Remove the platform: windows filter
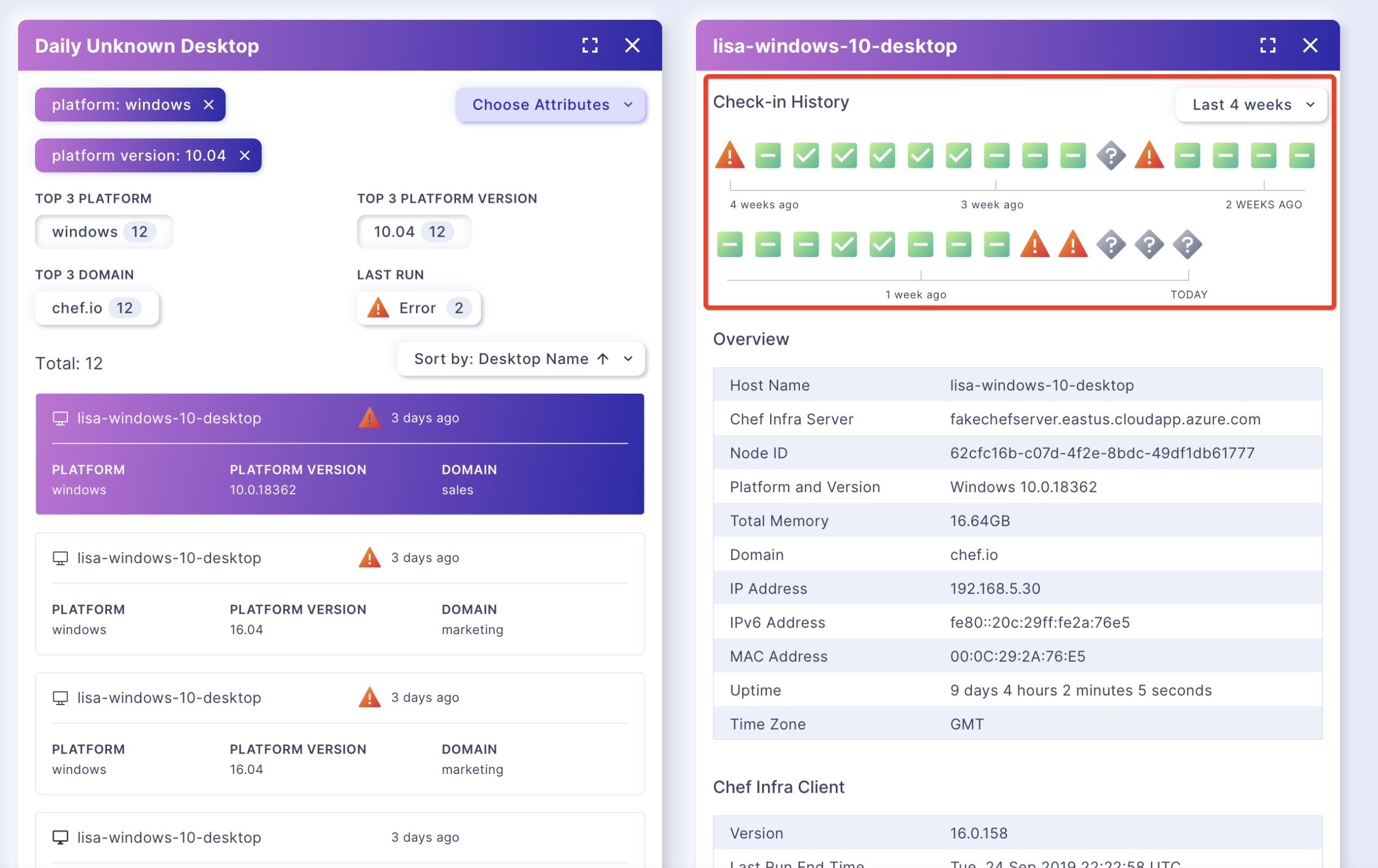Image resolution: width=1378 pixels, height=868 pixels. 209,104
